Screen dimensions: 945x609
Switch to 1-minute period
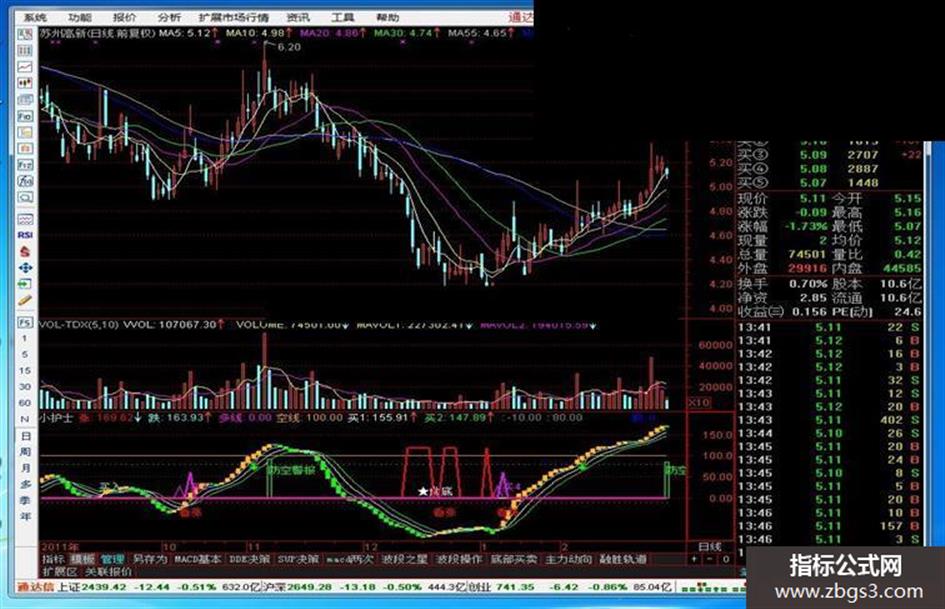[25, 338]
